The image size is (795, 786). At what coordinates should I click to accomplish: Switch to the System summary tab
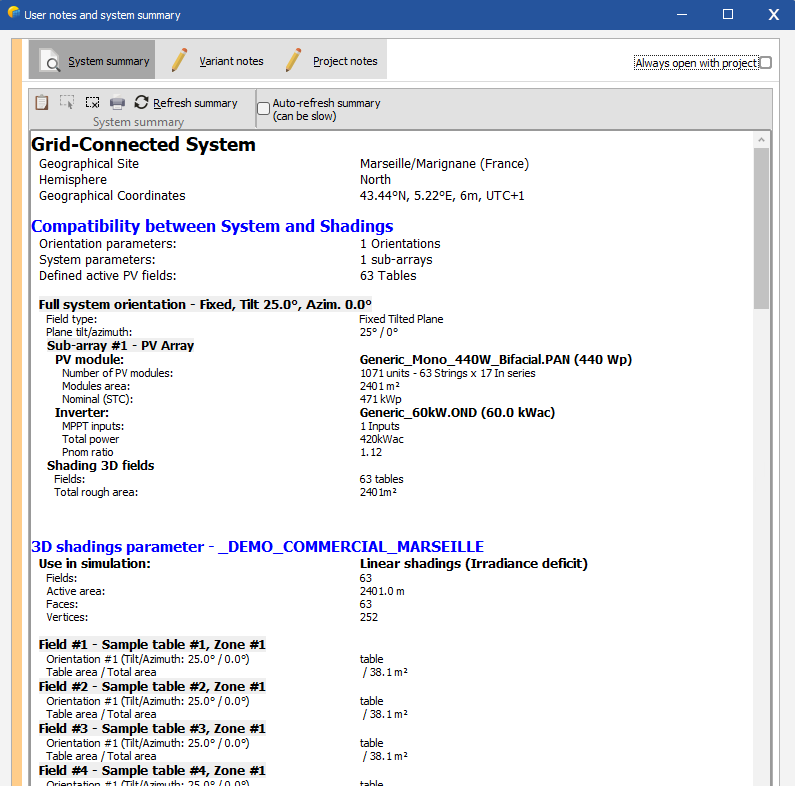click(93, 61)
